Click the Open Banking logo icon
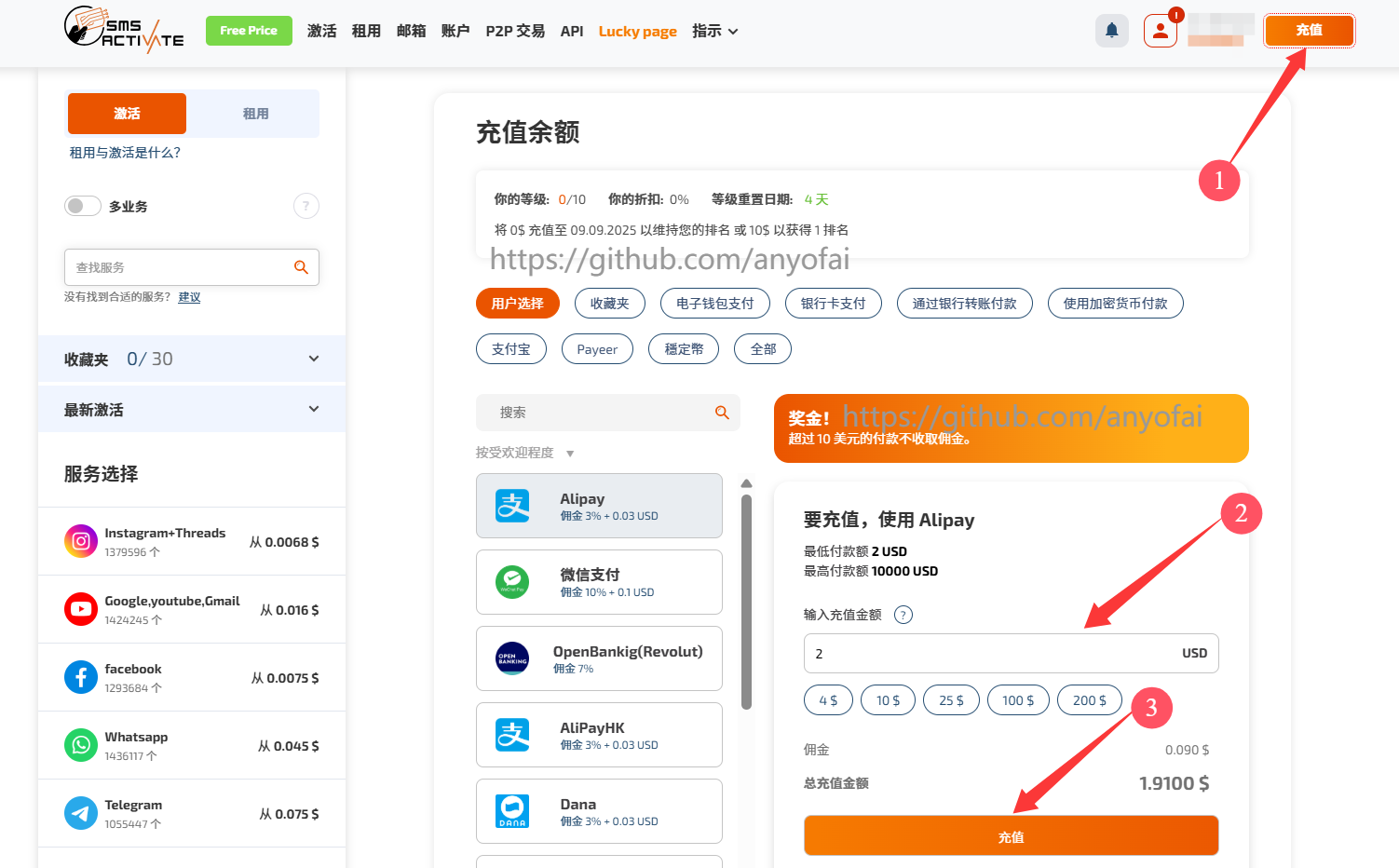Image resolution: width=1399 pixels, height=868 pixels. click(x=512, y=658)
